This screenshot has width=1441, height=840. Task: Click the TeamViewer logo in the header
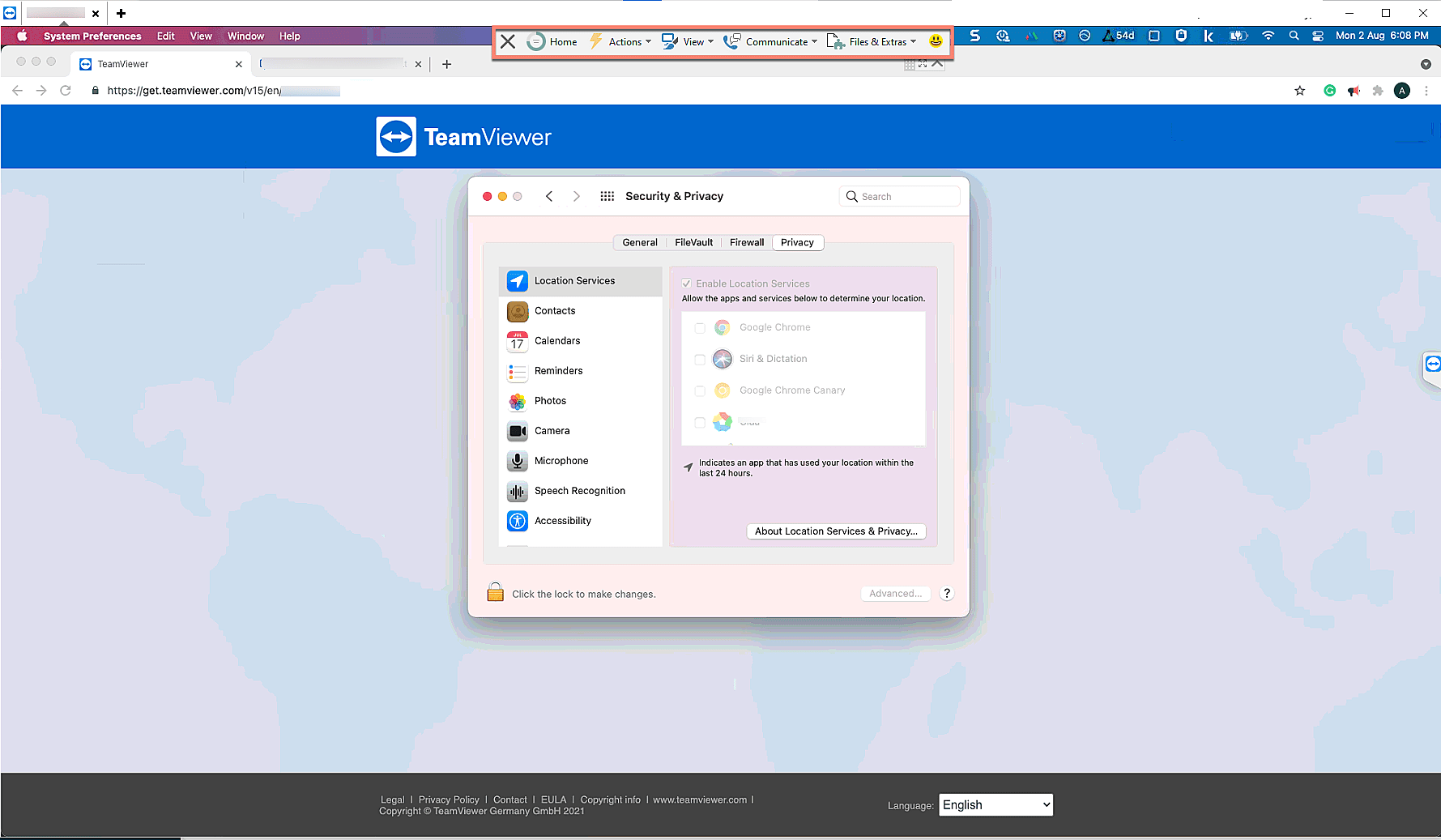tap(463, 137)
